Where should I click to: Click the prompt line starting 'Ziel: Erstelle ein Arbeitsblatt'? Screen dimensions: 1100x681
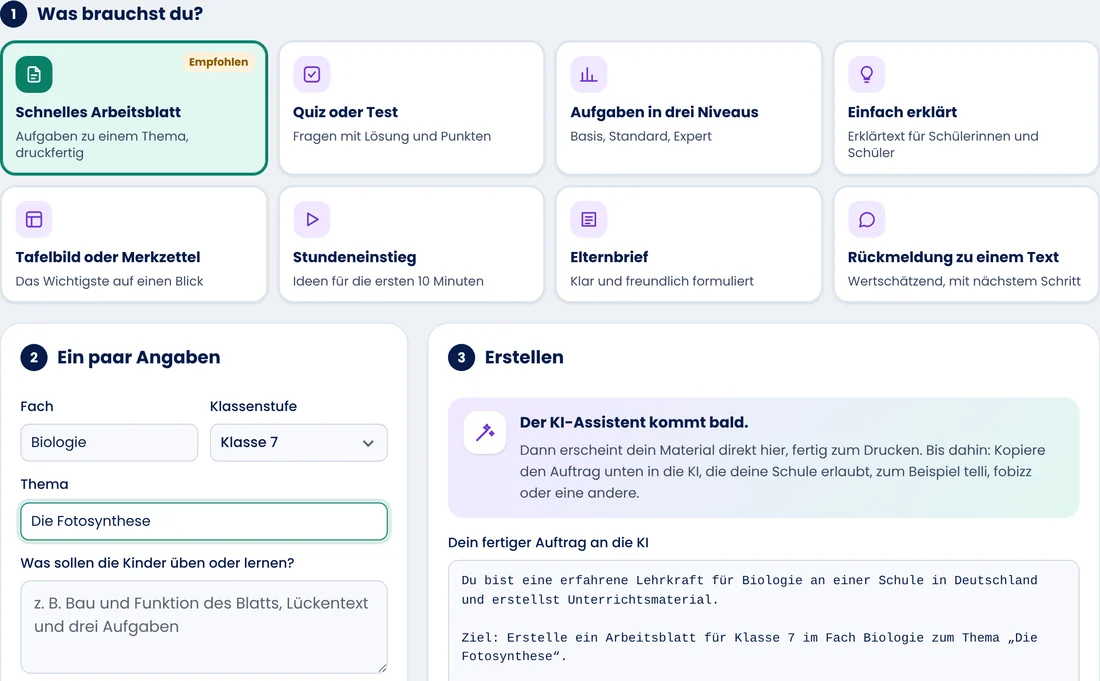pos(749,647)
